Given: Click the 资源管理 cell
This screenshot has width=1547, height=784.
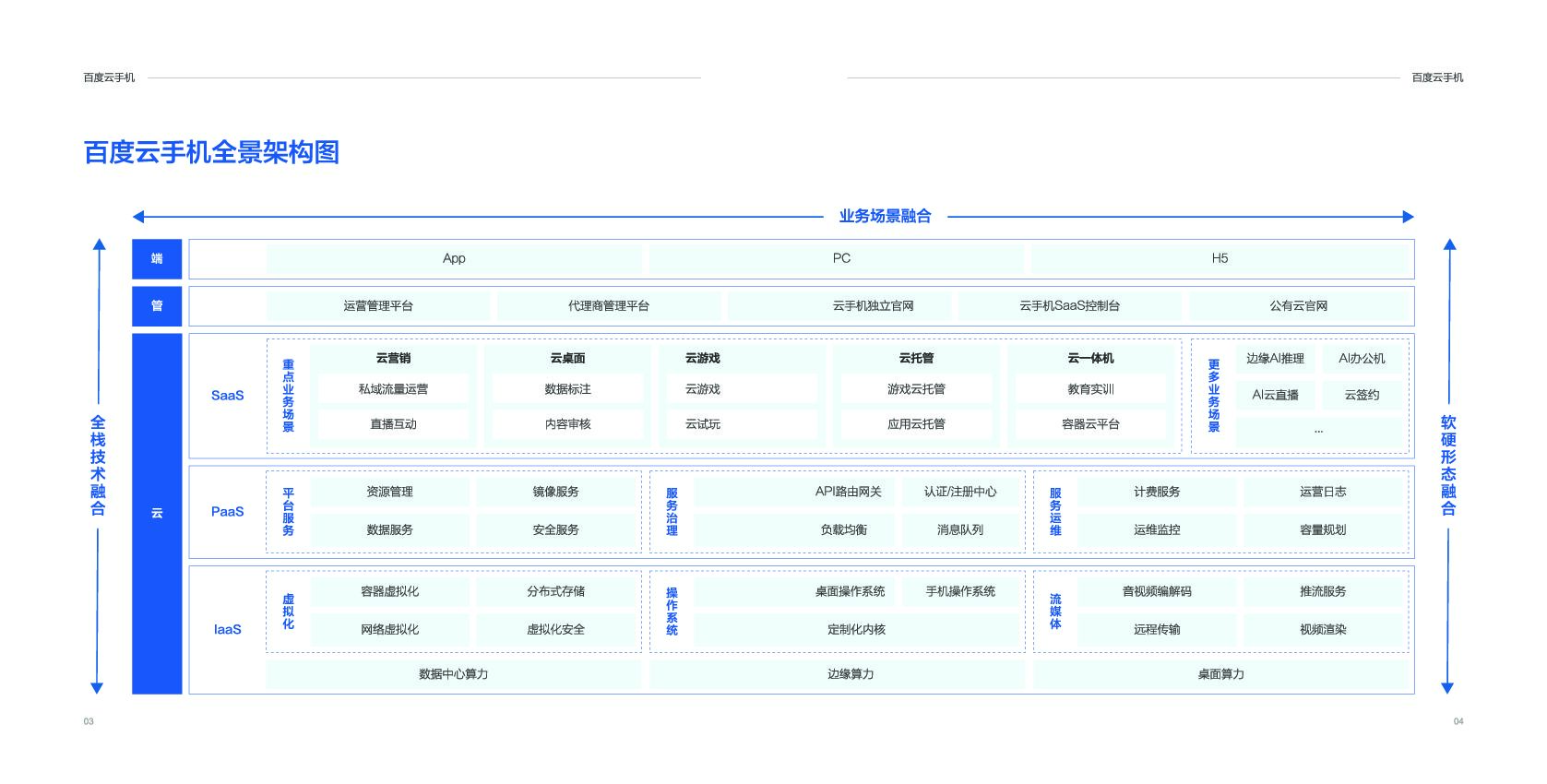Looking at the screenshot, I should (389, 492).
